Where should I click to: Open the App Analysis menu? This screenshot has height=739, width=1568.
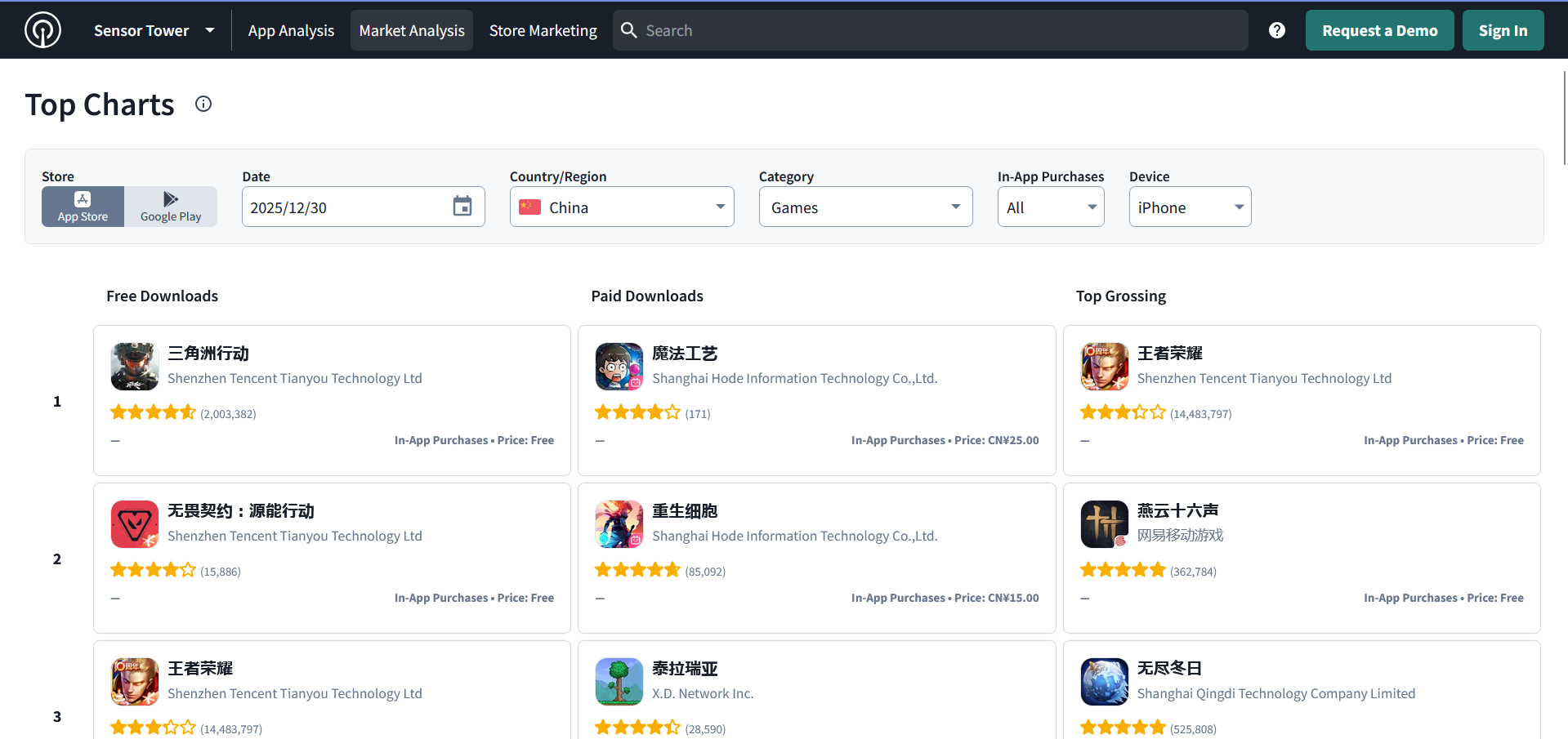291,30
